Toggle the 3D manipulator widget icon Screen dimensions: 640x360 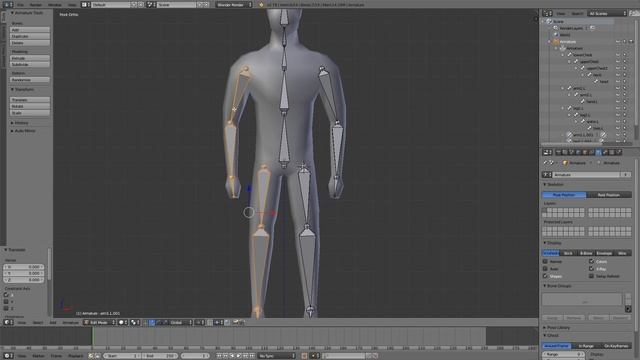coord(145,322)
